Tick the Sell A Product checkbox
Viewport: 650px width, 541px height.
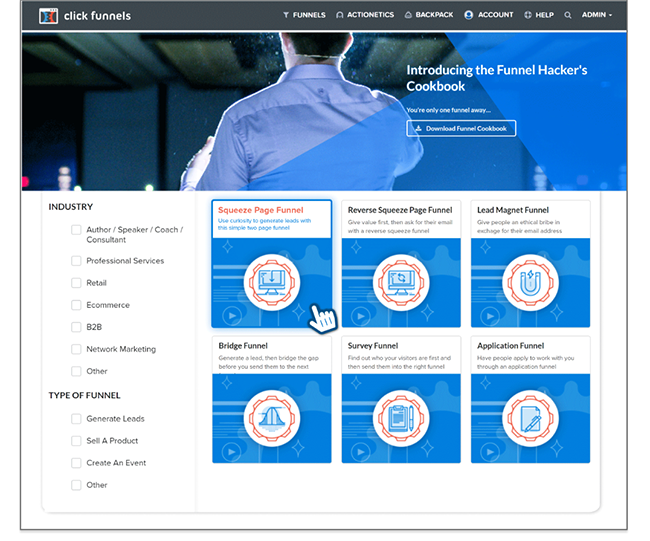(x=76, y=441)
